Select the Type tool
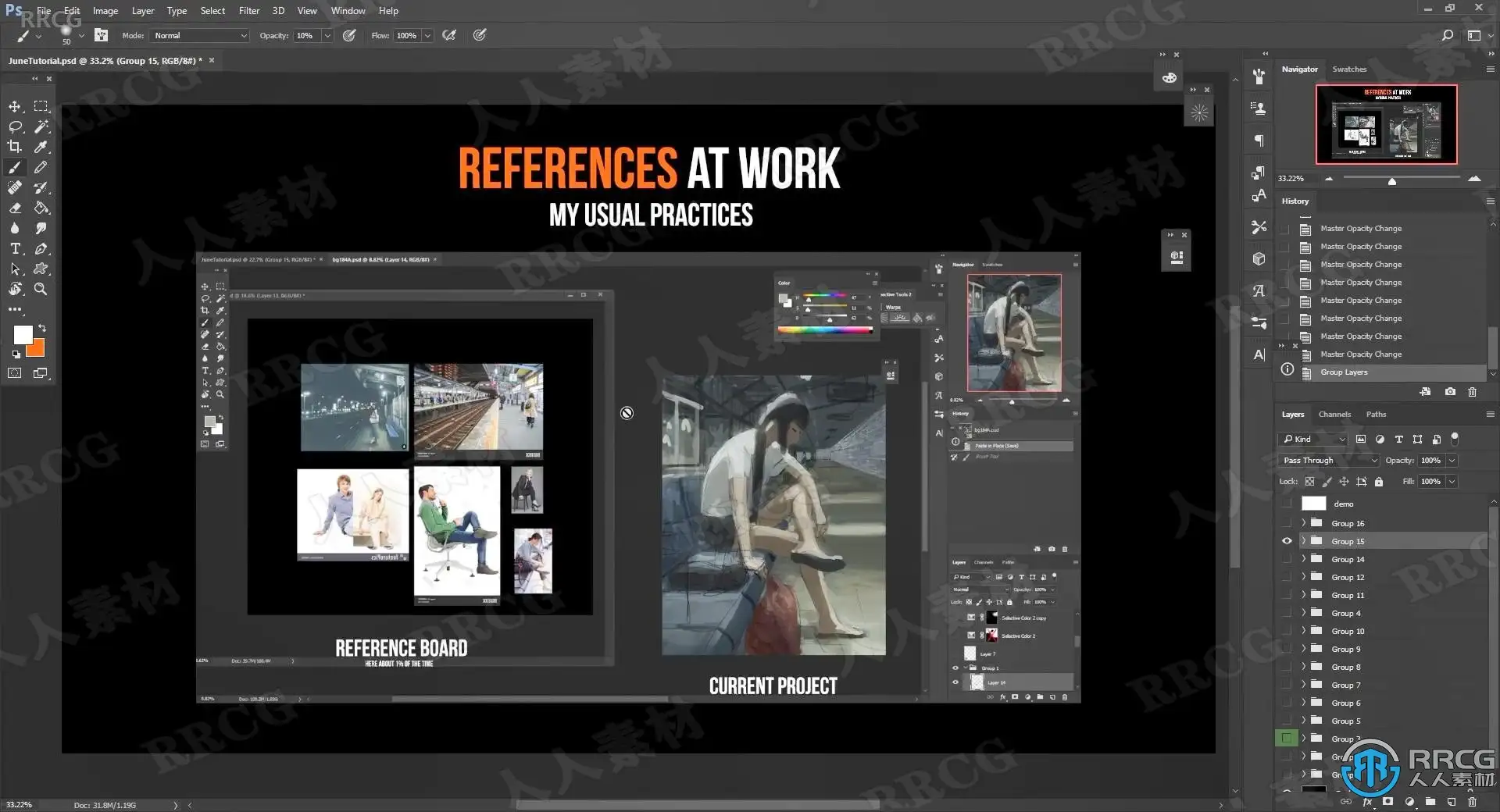This screenshot has height=812, width=1500. point(15,248)
